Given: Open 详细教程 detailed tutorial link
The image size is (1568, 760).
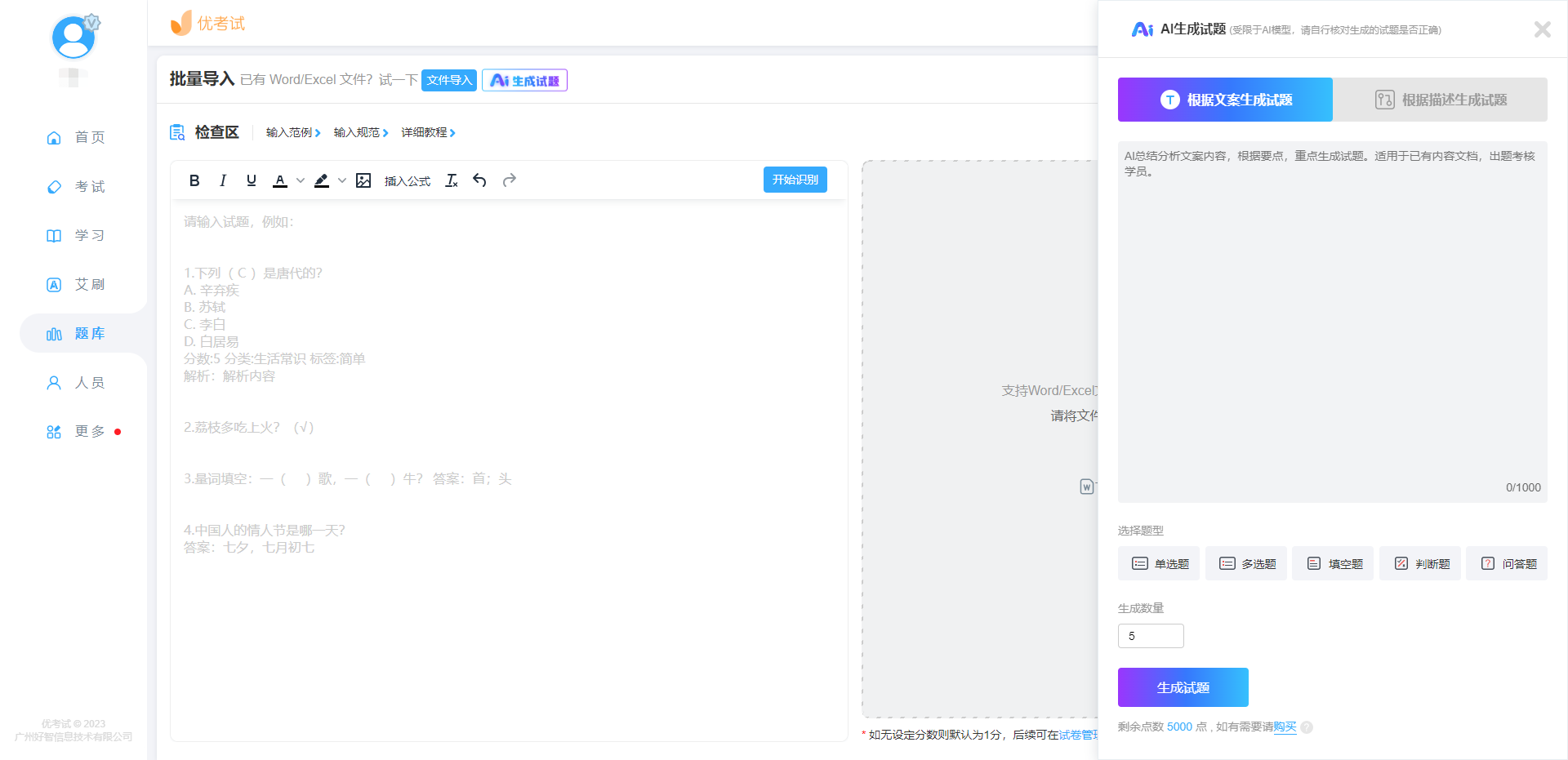Looking at the screenshot, I should (428, 132).
